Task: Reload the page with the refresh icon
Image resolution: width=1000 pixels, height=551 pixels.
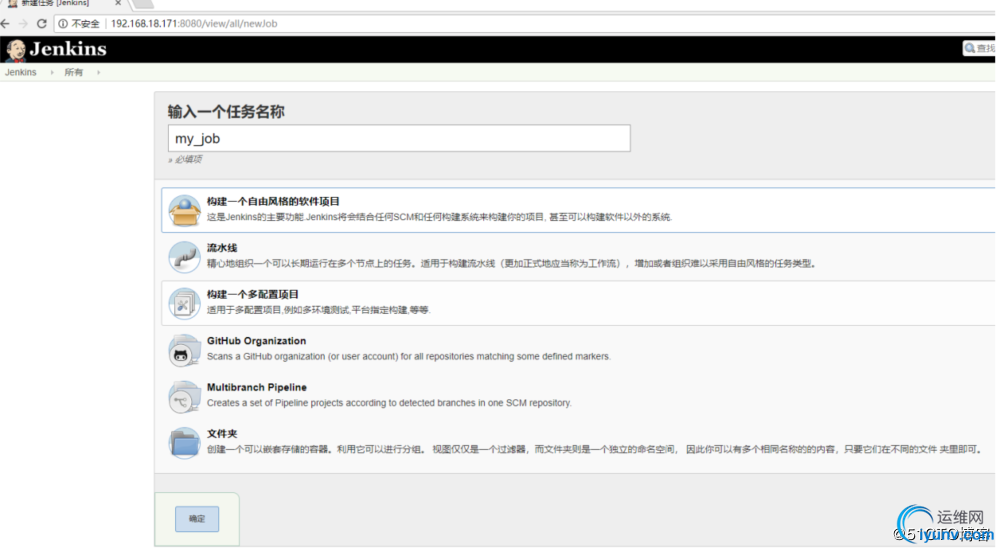Action: click(x=41, y=24)
